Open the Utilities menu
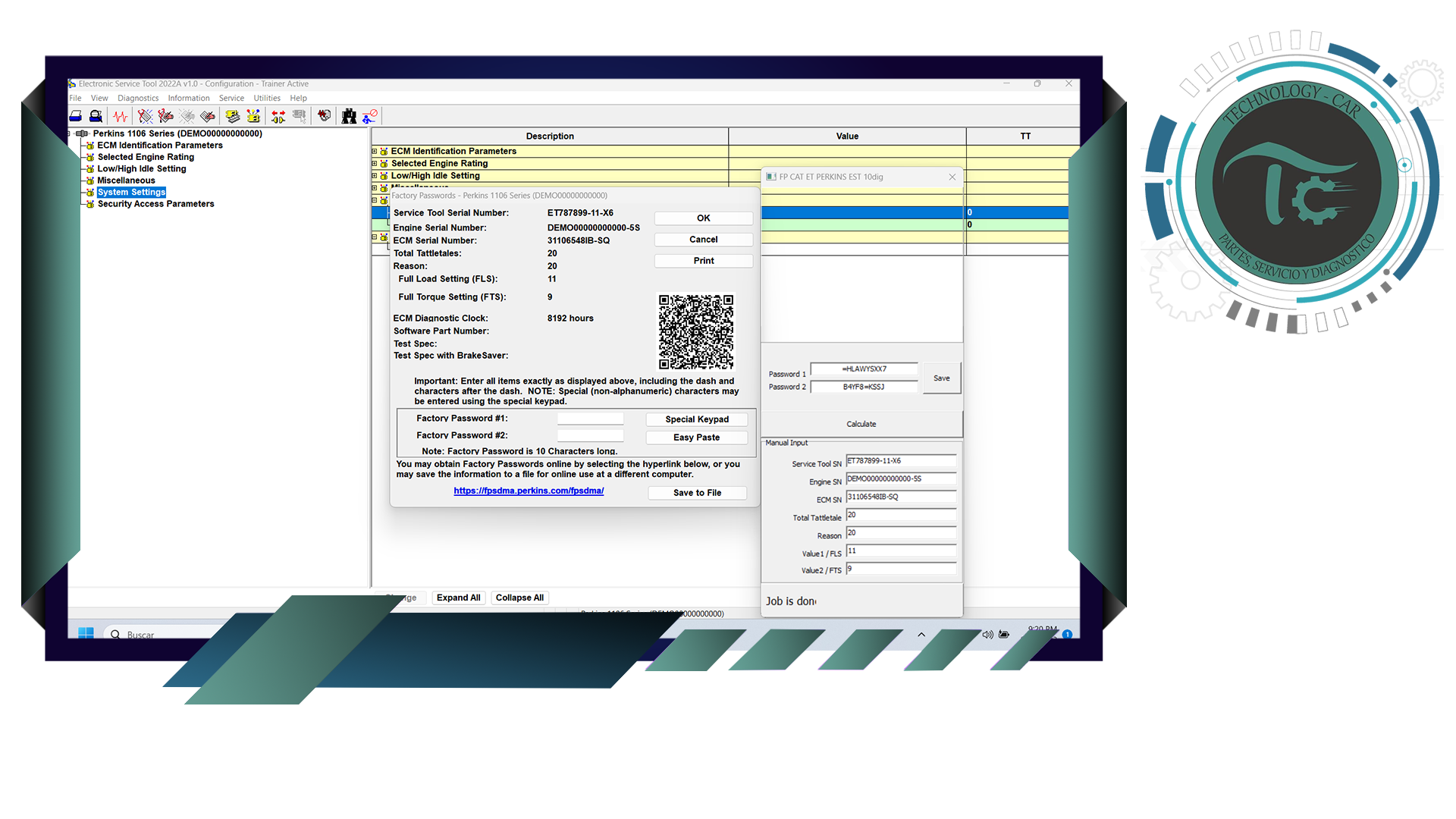This screenshot has height=819, width=1456. (x=267, y=98)
